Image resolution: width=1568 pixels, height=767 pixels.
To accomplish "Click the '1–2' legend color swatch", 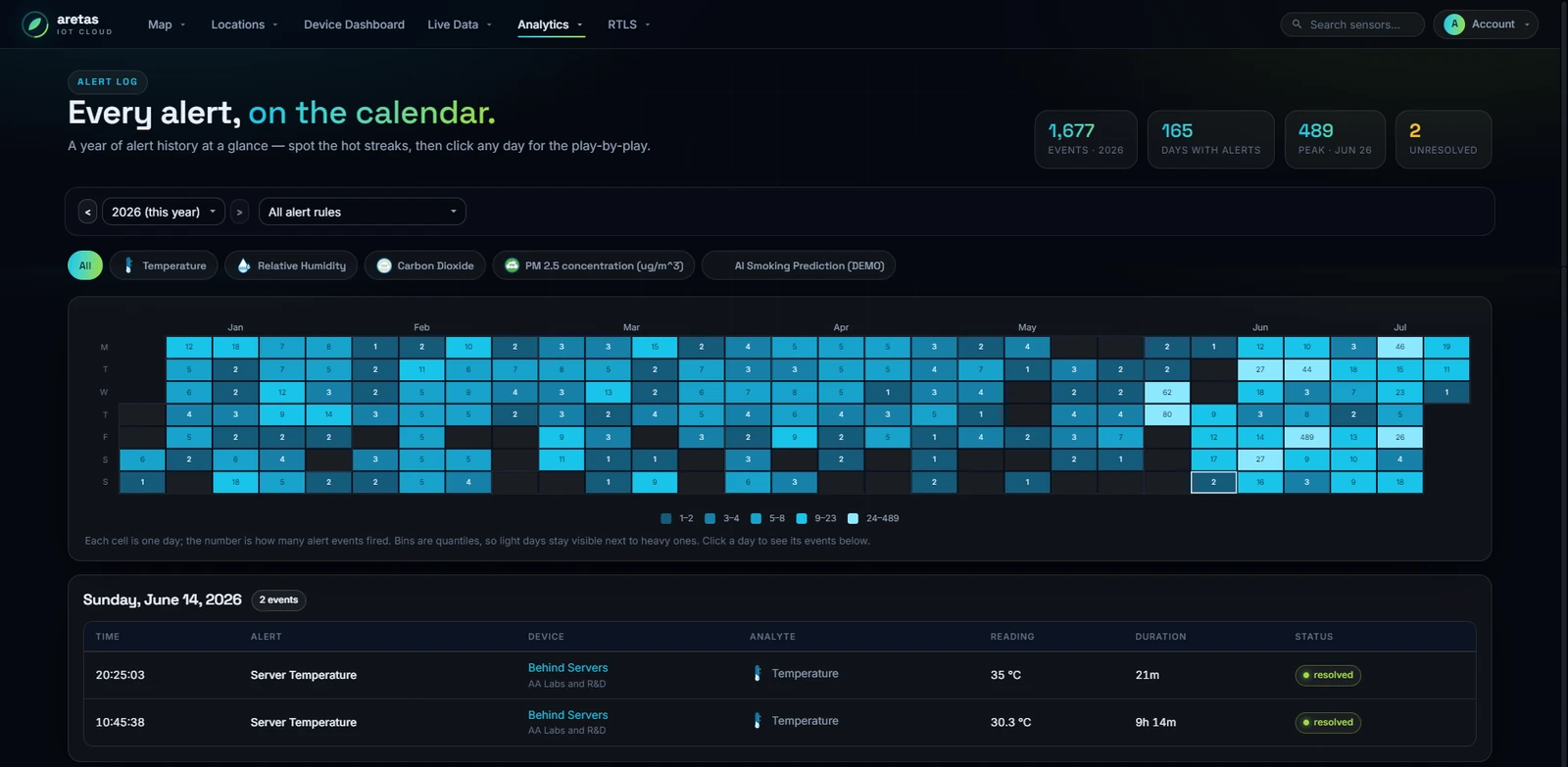I will [666, 518].
